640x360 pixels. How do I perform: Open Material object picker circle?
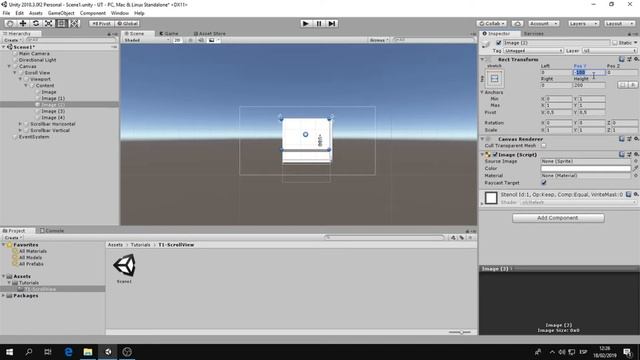(x=635, y=176)
